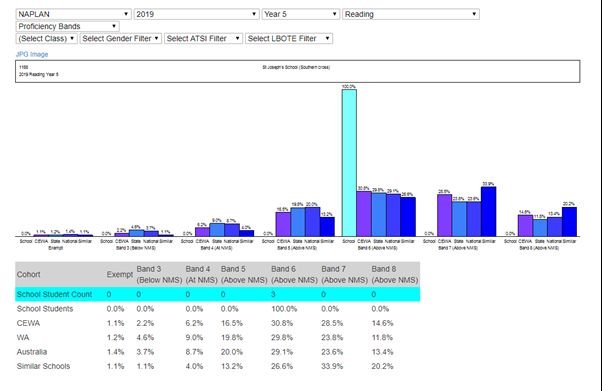Open the (Select Class) dropdown
This screenshot has width=602, height=391.
tap(46, 38)
